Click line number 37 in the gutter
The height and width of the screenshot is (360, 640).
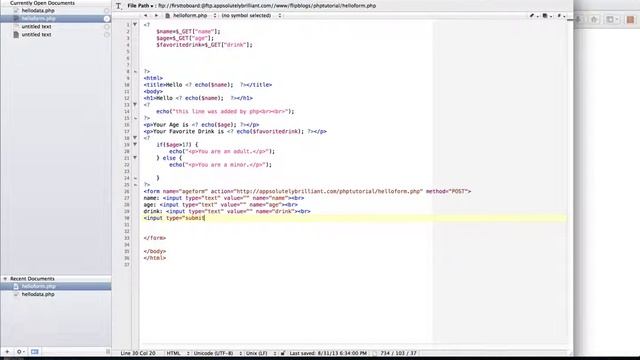[x=127, y=264]
